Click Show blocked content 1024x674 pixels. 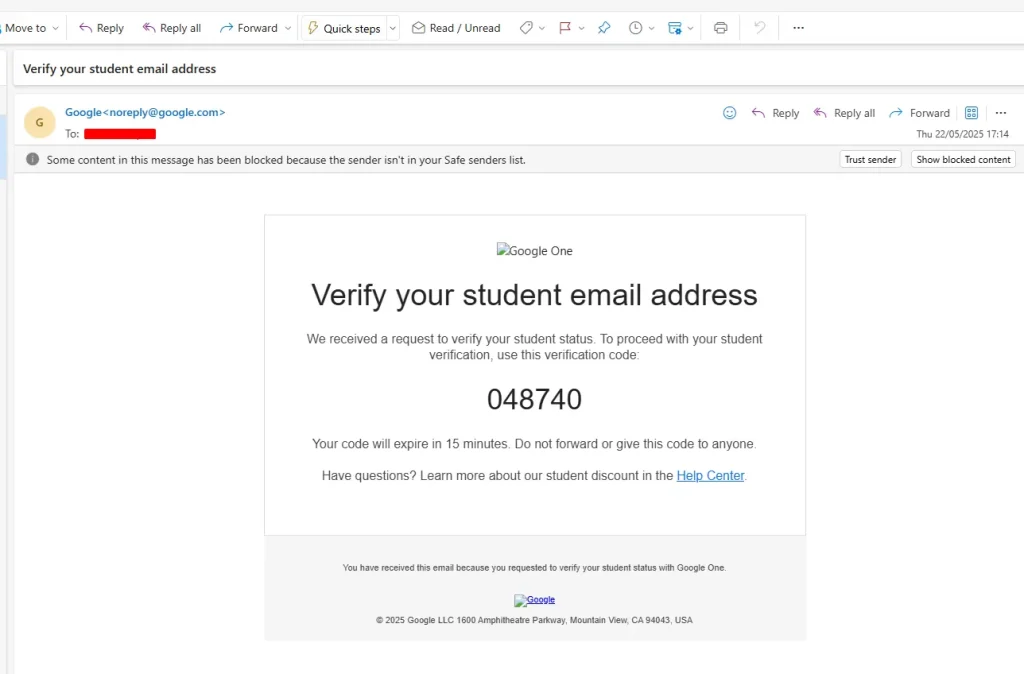point(962,159)
